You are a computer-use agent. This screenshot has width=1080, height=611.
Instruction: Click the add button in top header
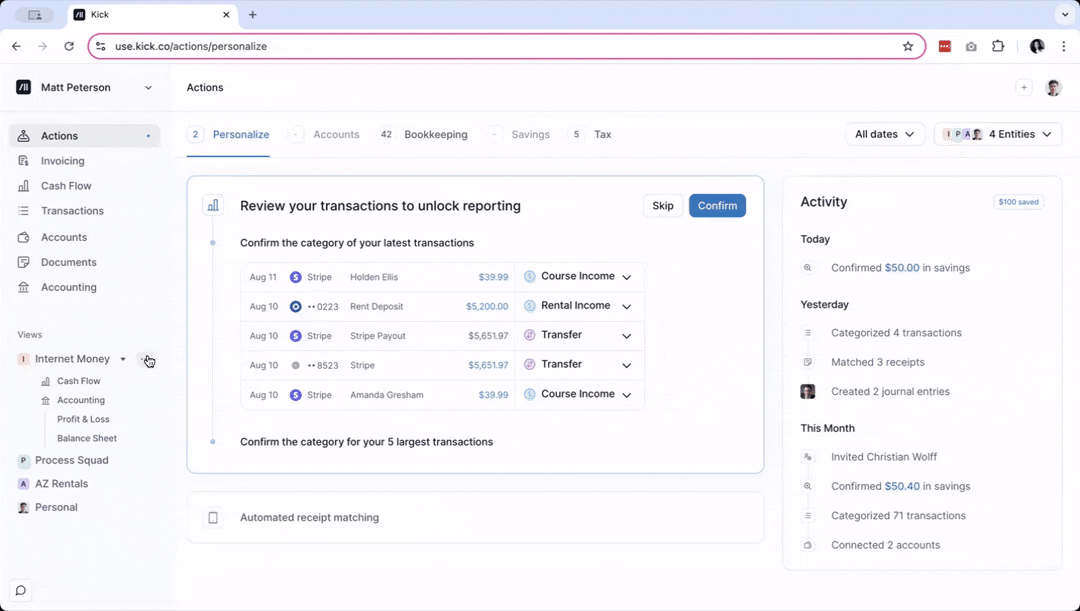1023,88
